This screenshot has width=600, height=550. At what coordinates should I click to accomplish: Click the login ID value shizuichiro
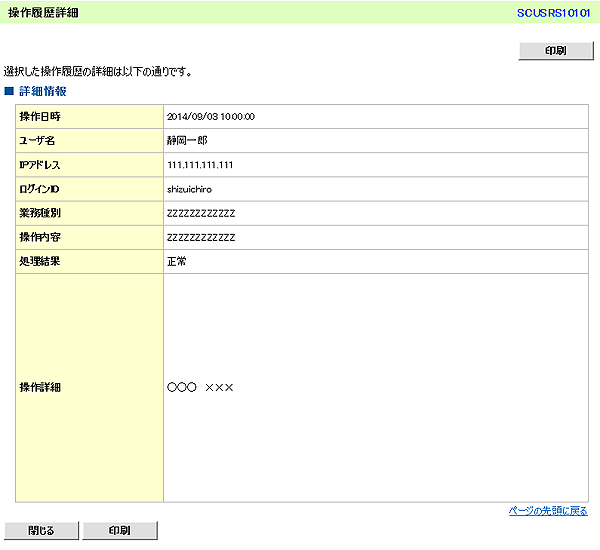point(189,189)
